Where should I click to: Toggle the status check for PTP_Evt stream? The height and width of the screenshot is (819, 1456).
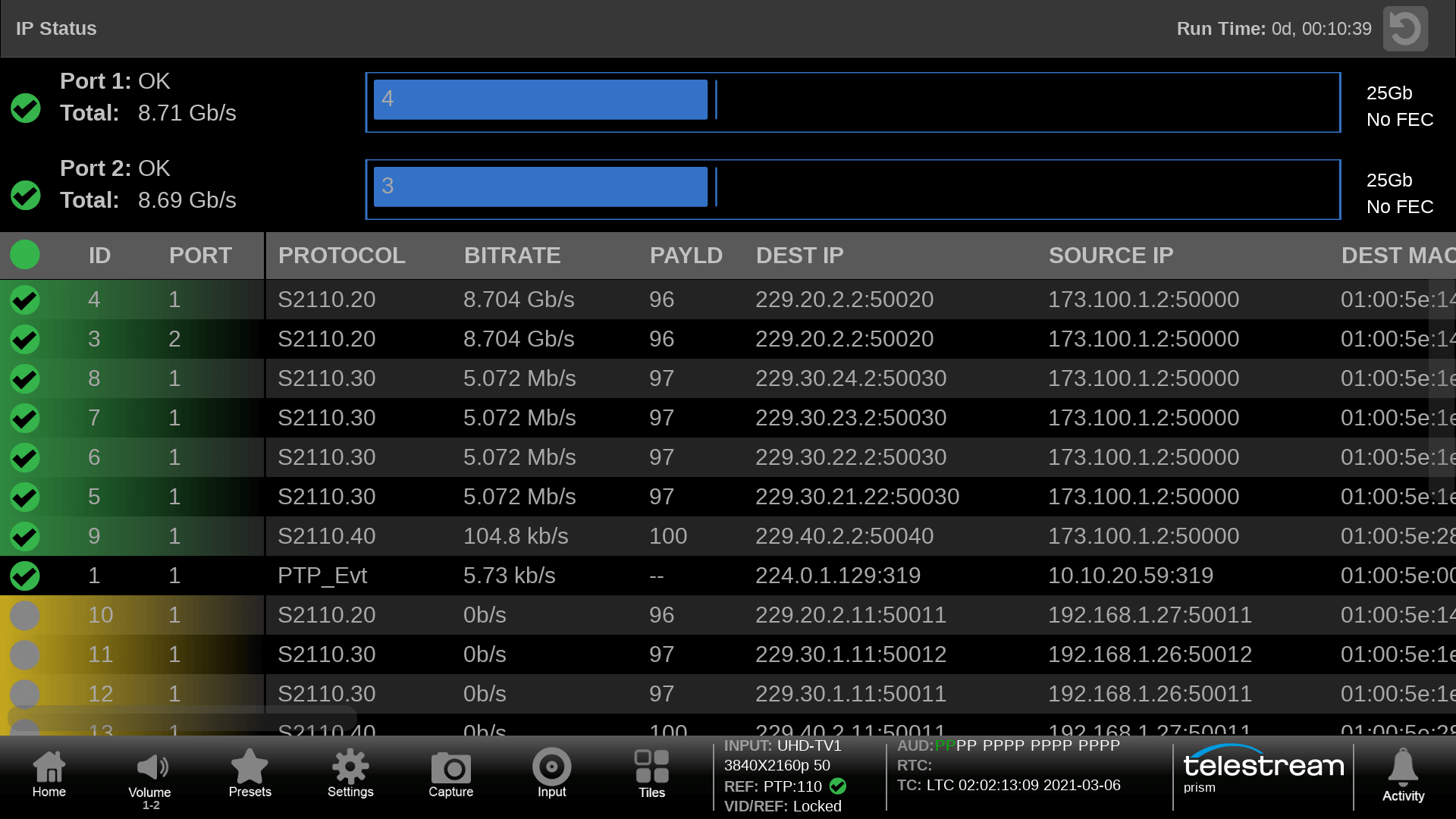pyautogui.click(x=25, y=576)
